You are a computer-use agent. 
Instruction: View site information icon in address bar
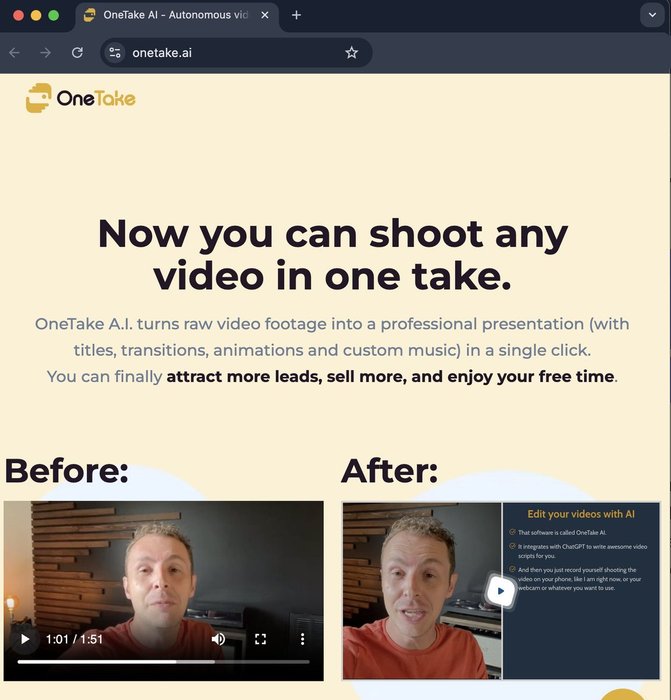pos(115,53)
